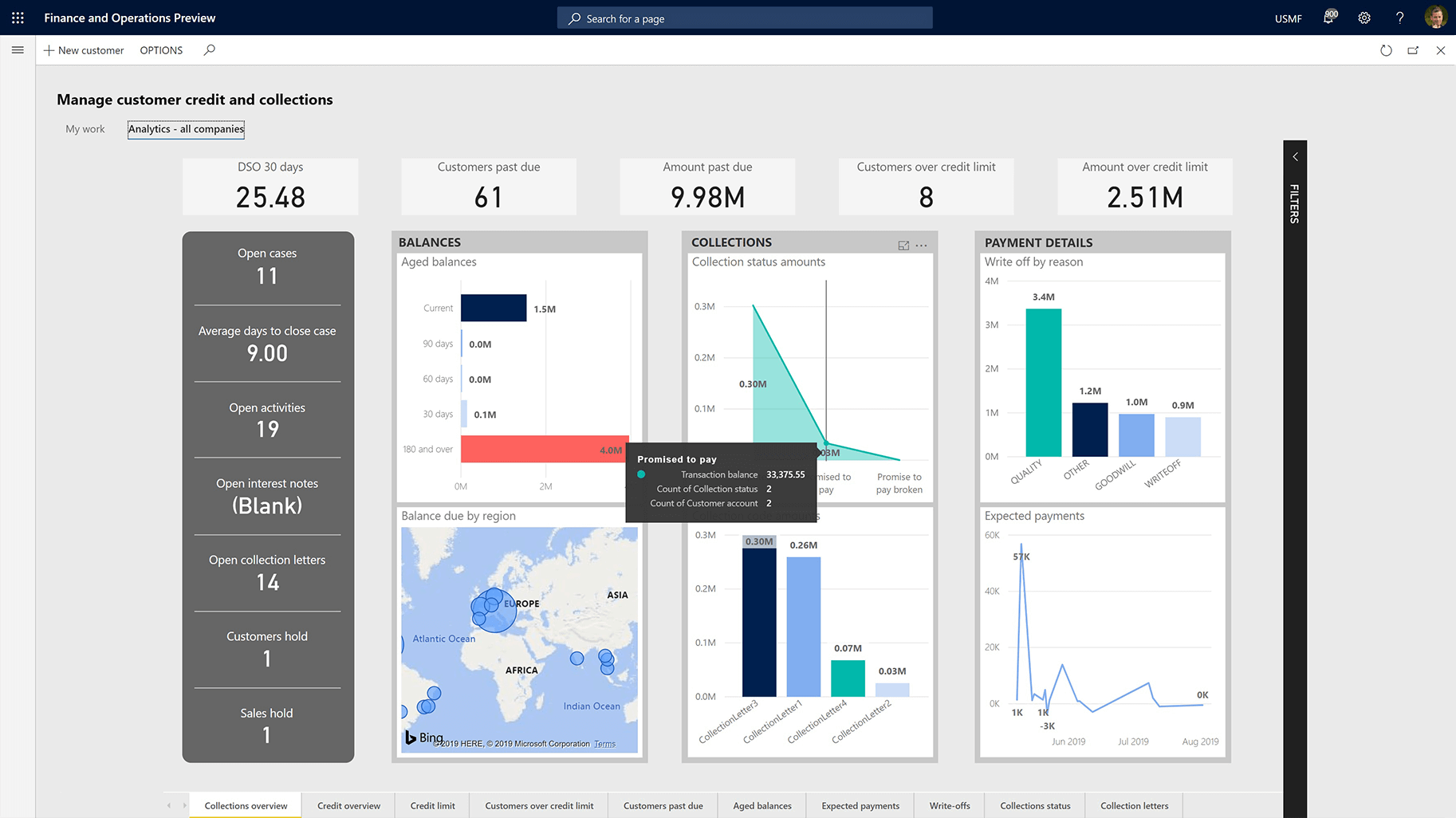Click the Customers past due card
The height and width of the screenshot is (818, 1456).
pos(489,187)
